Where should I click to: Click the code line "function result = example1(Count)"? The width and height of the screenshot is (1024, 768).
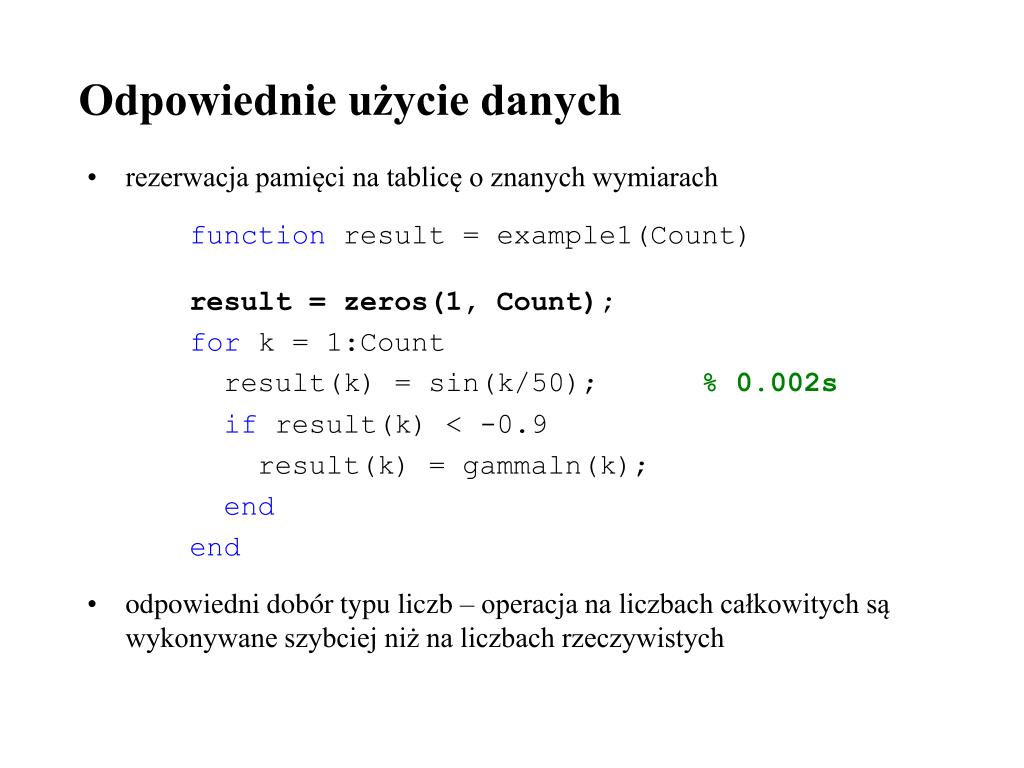tap(468, 236)
